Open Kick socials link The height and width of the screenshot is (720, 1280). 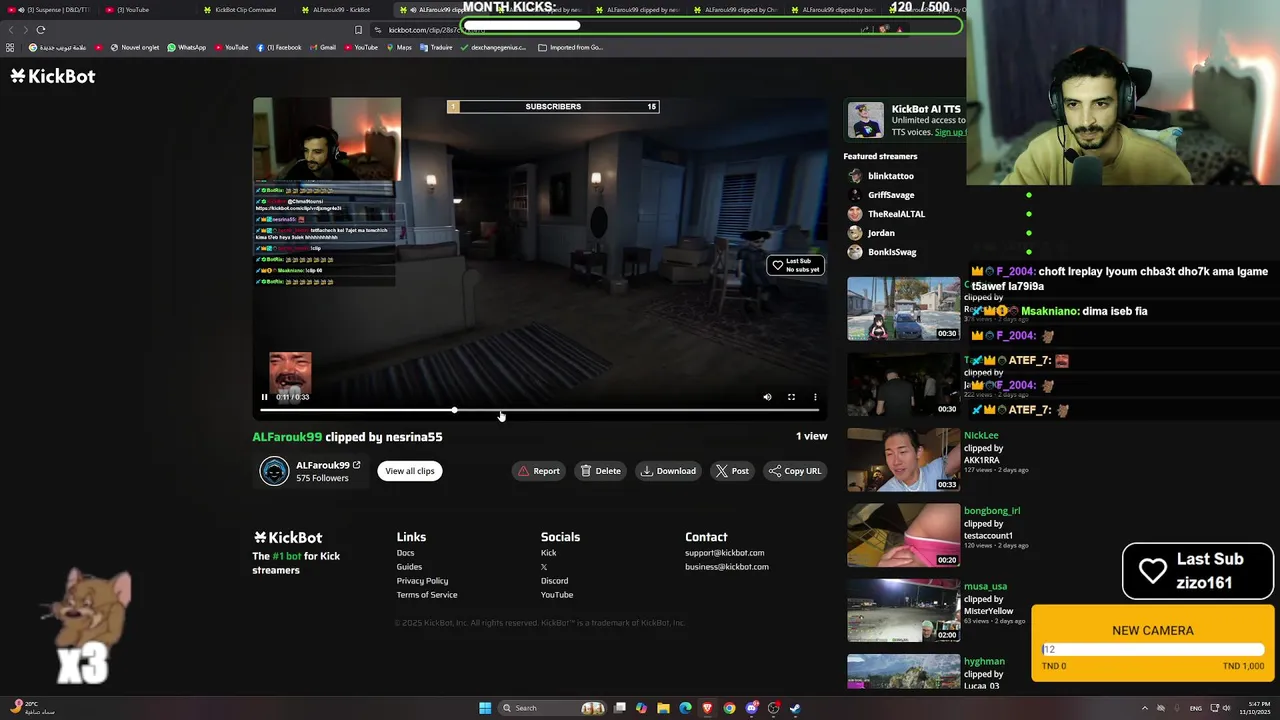(548, 553)
